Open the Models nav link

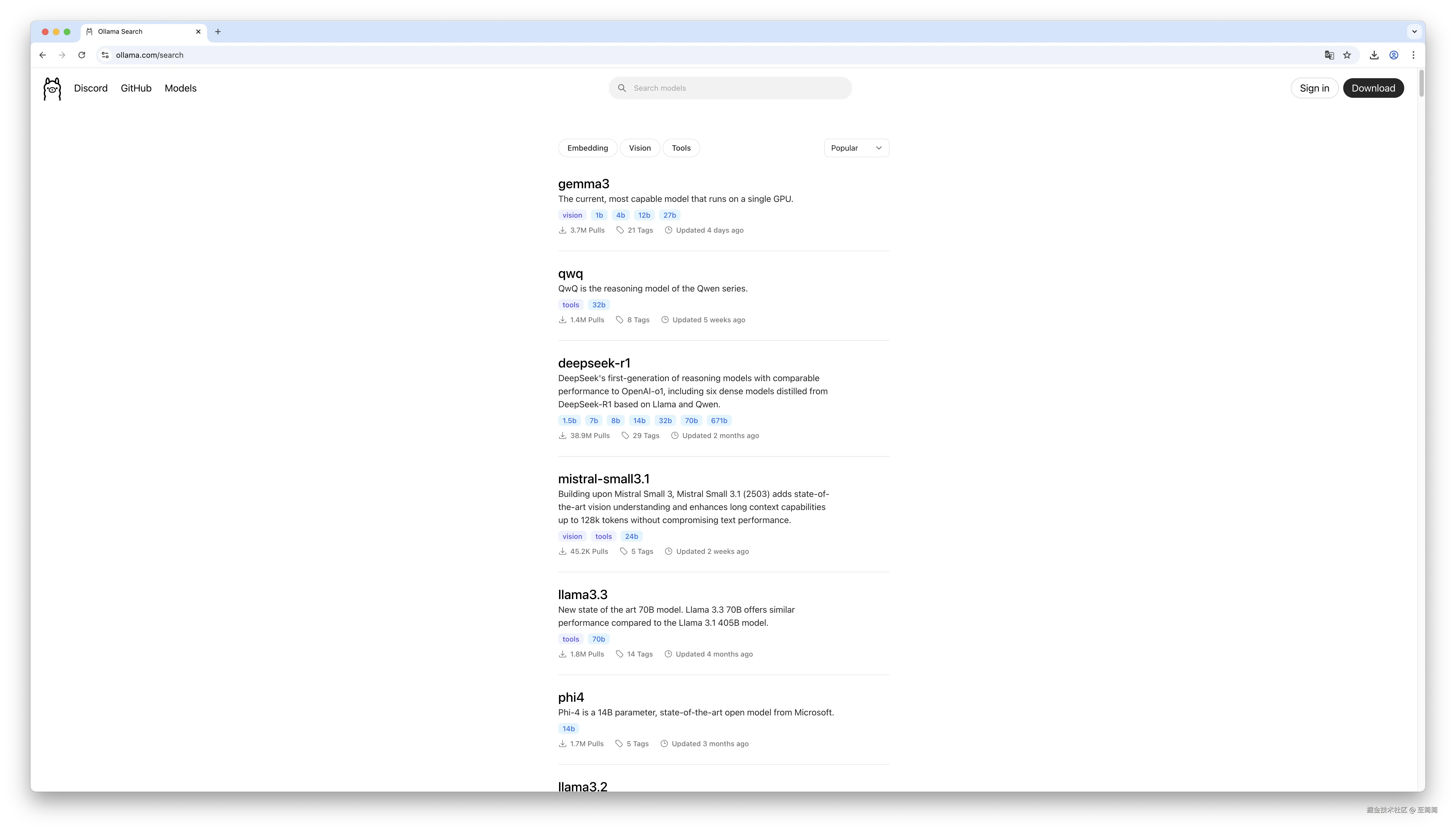pyautogui.click(x=181, y=88)
